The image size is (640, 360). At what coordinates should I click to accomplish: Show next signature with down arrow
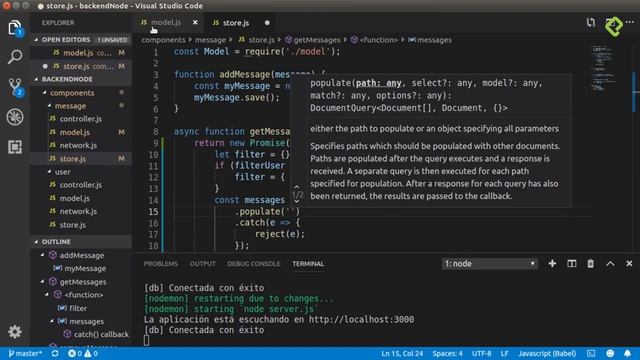297,202
